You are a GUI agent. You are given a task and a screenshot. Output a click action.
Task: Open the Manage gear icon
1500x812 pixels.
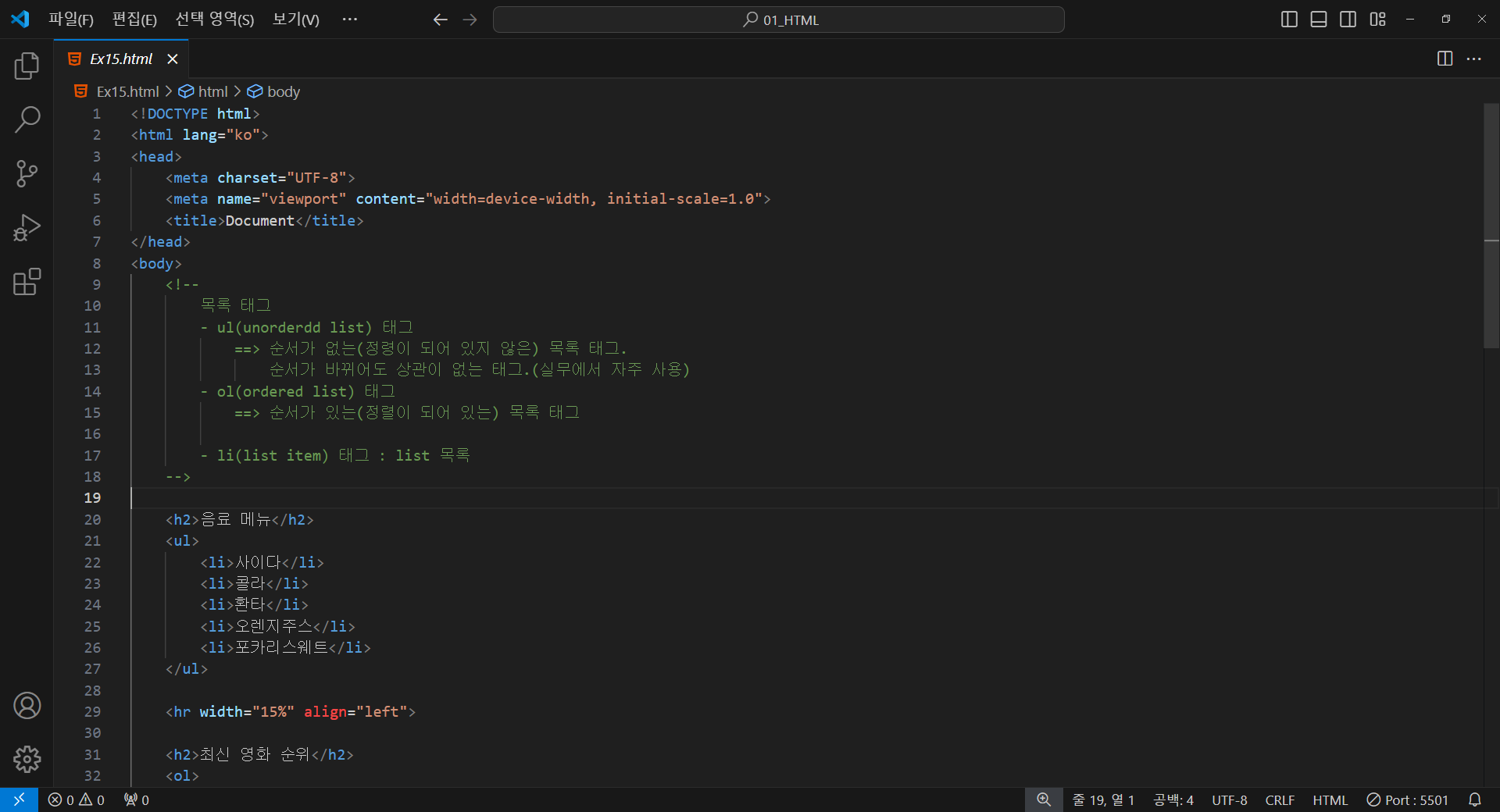click(x=27, y=759)
